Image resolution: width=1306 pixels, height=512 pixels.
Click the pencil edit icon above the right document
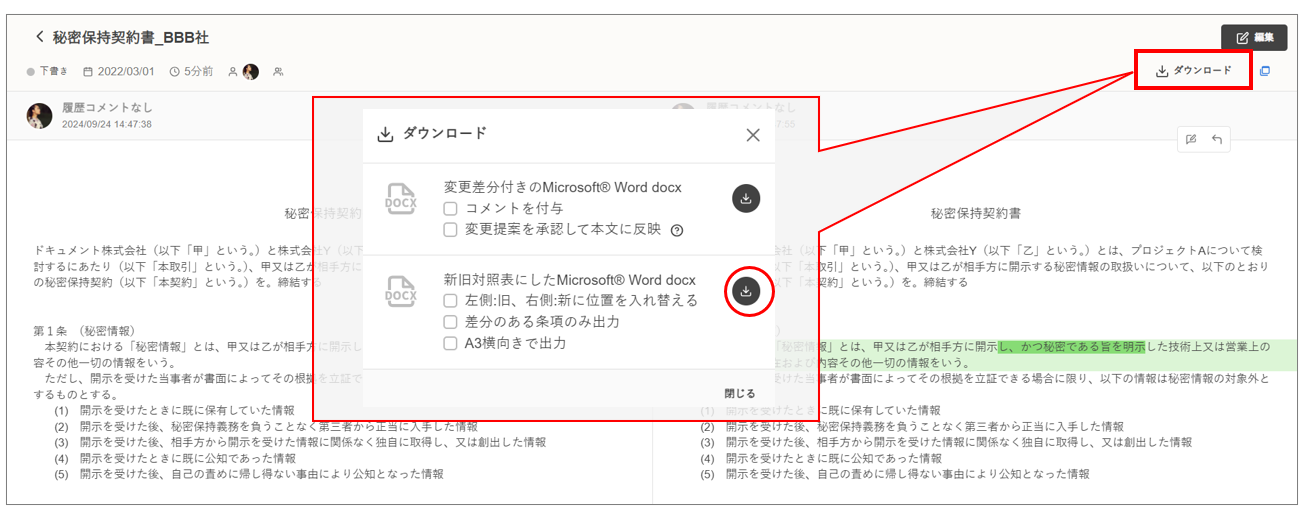1191,139
